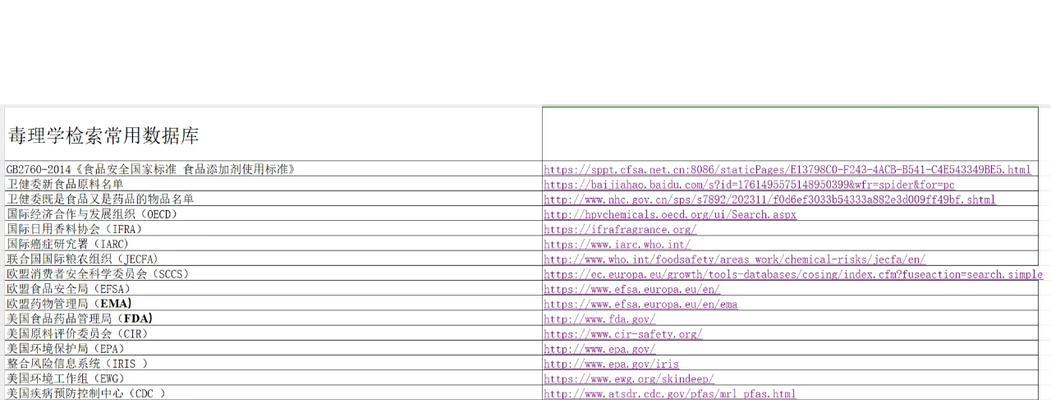Open the who.int jecfa link

tap(735, 259)
